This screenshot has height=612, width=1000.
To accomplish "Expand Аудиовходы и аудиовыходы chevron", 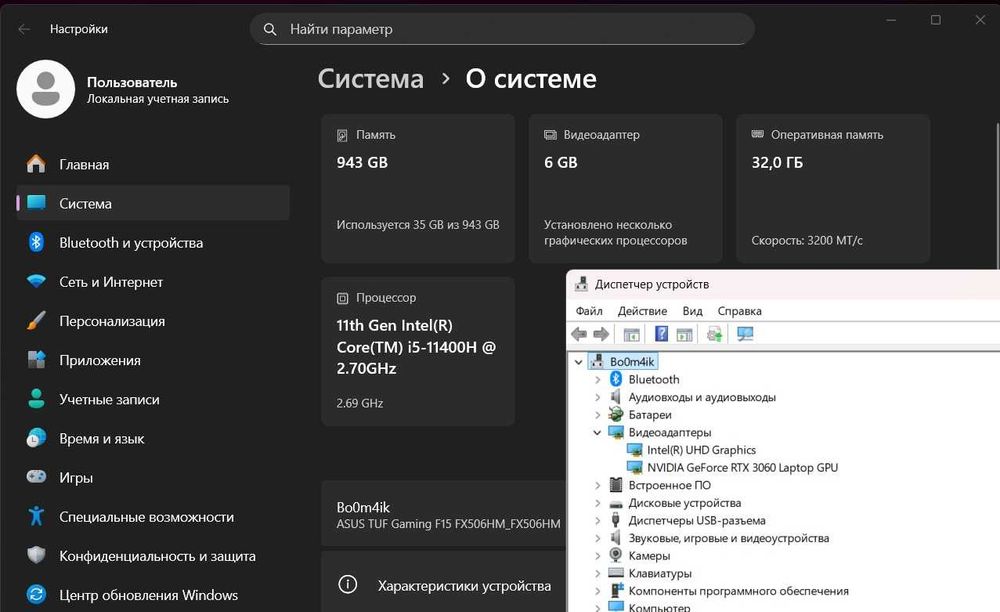I will (598, 397).
